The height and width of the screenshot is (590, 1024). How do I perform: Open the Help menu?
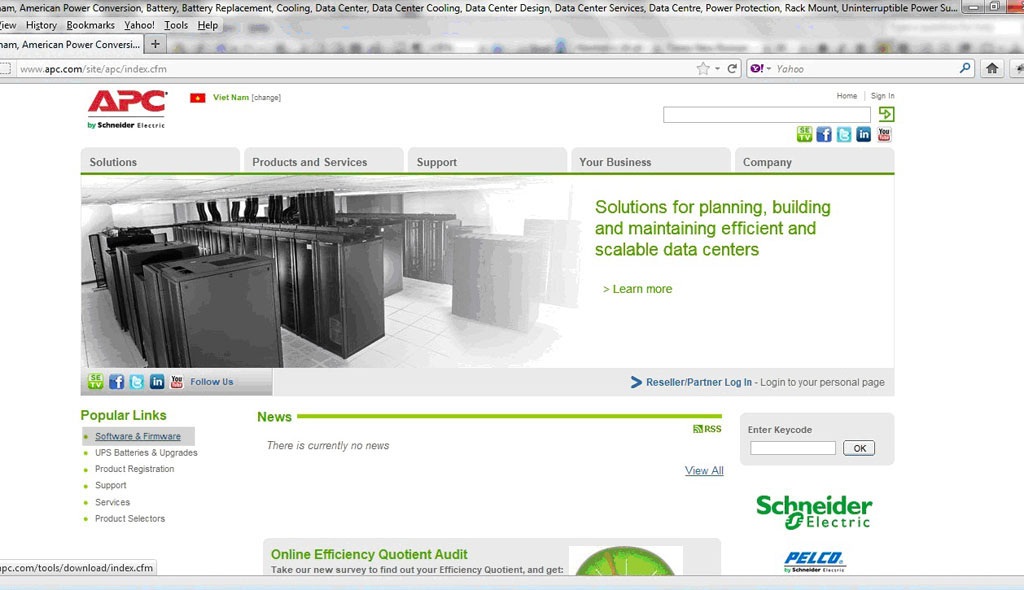[x=208, y=25]
